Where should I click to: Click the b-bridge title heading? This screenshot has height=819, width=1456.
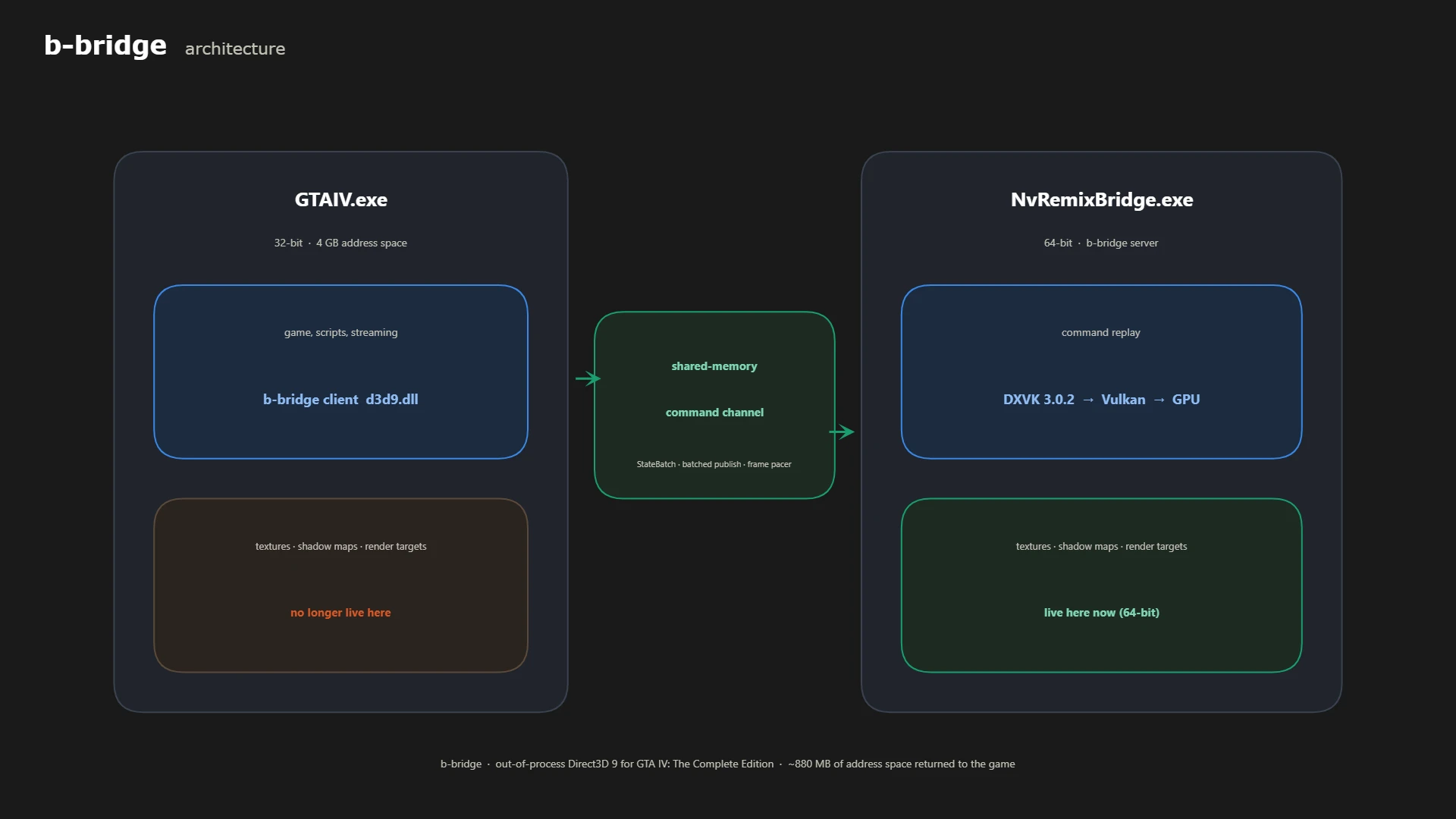click(105, 45)
